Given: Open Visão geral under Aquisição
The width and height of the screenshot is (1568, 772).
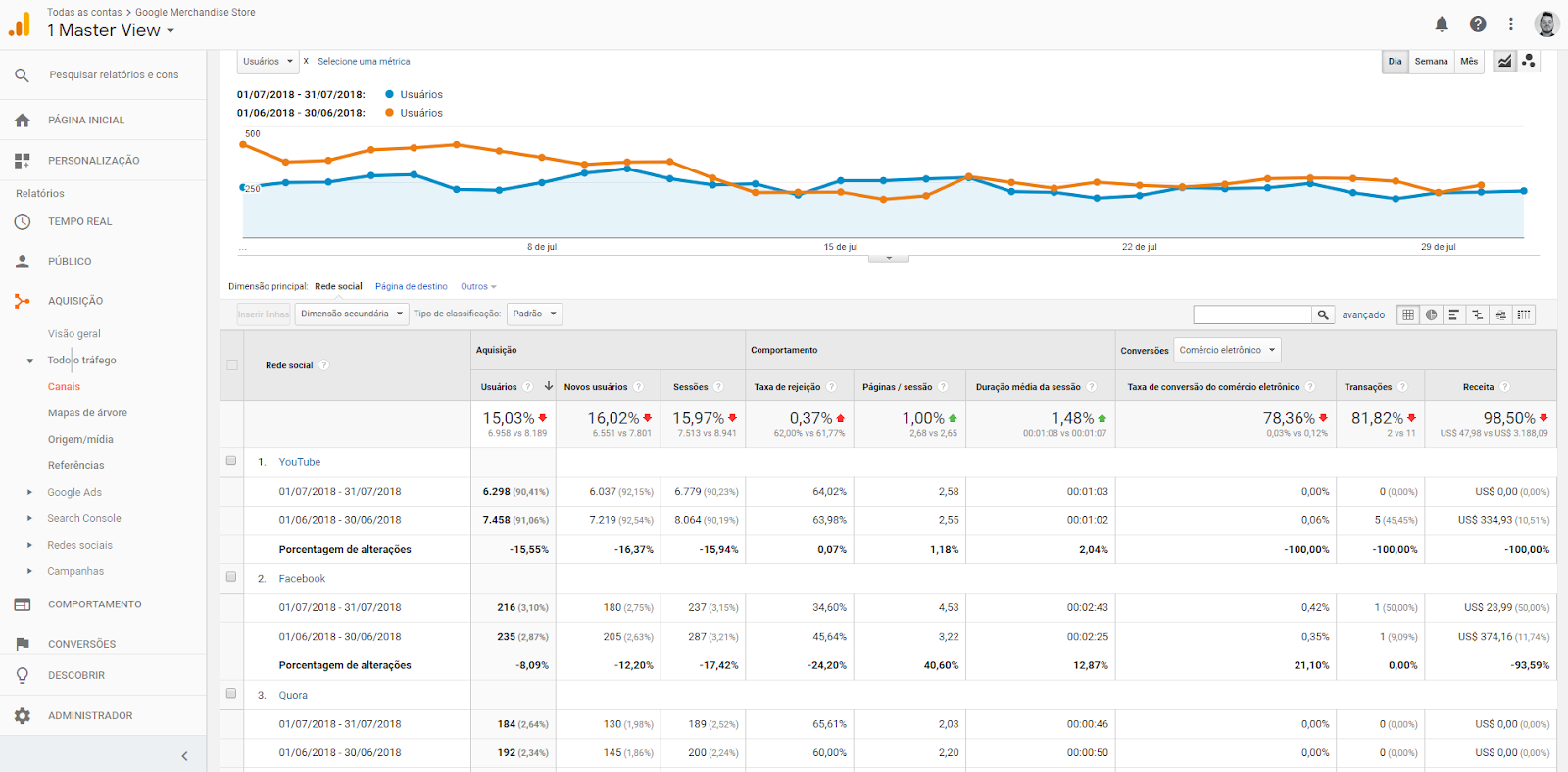Looking at the screenshot, I should (x=74, y=334).
